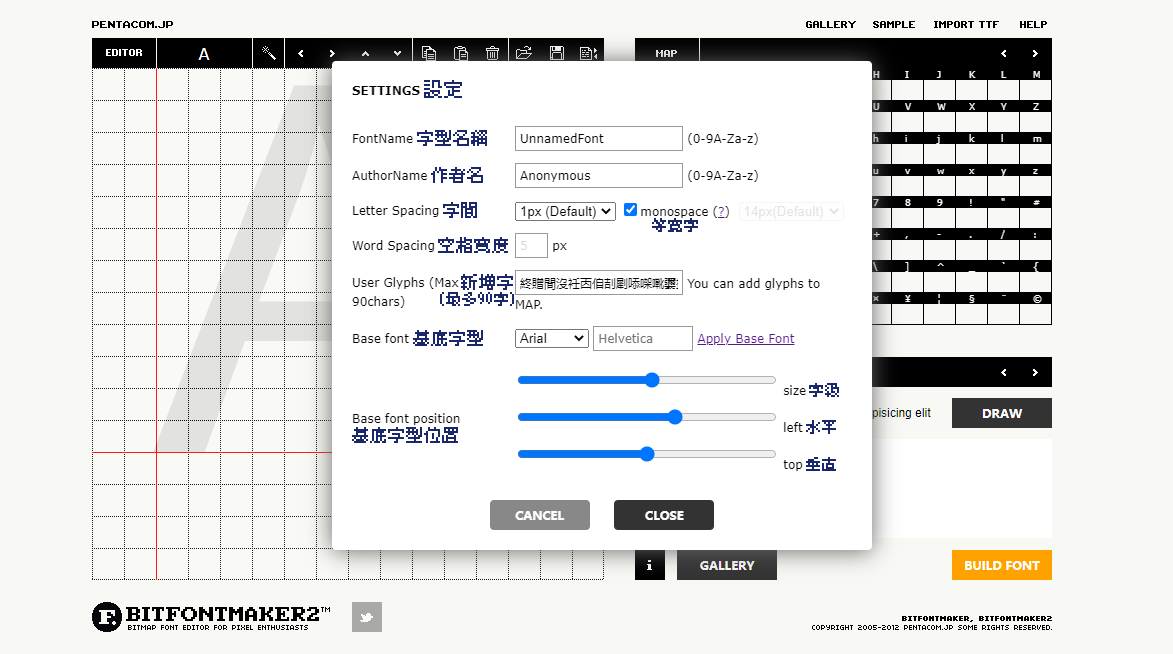Image resolution: width=1173 pixels, height=654 pixels.
Task: Click the paste glyph icon
Action: coord(461,52)
